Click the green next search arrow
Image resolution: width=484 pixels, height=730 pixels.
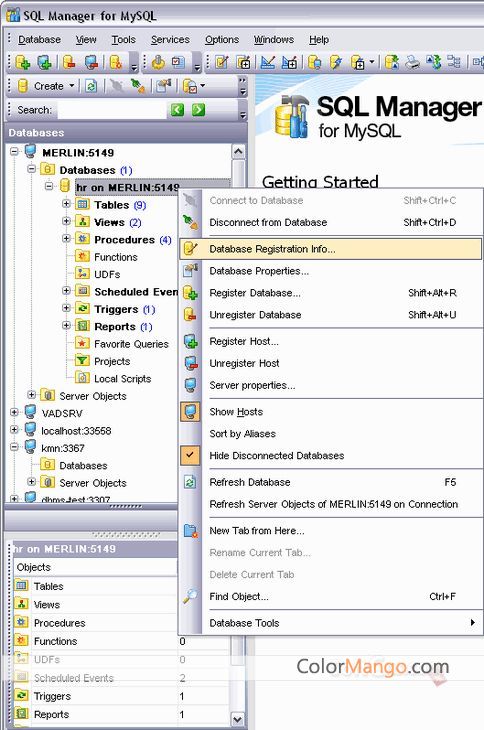pos(199,110)
